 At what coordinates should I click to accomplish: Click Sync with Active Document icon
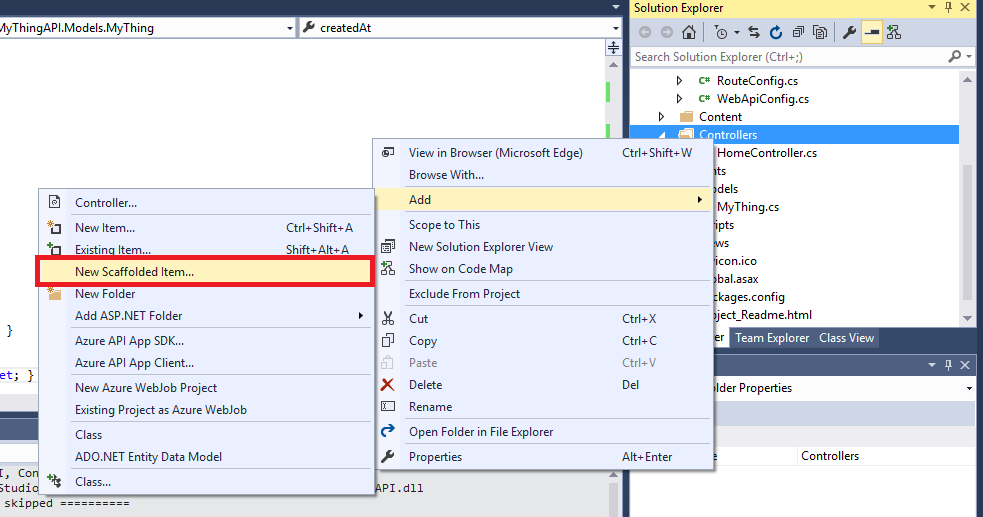tap(753, 33)
